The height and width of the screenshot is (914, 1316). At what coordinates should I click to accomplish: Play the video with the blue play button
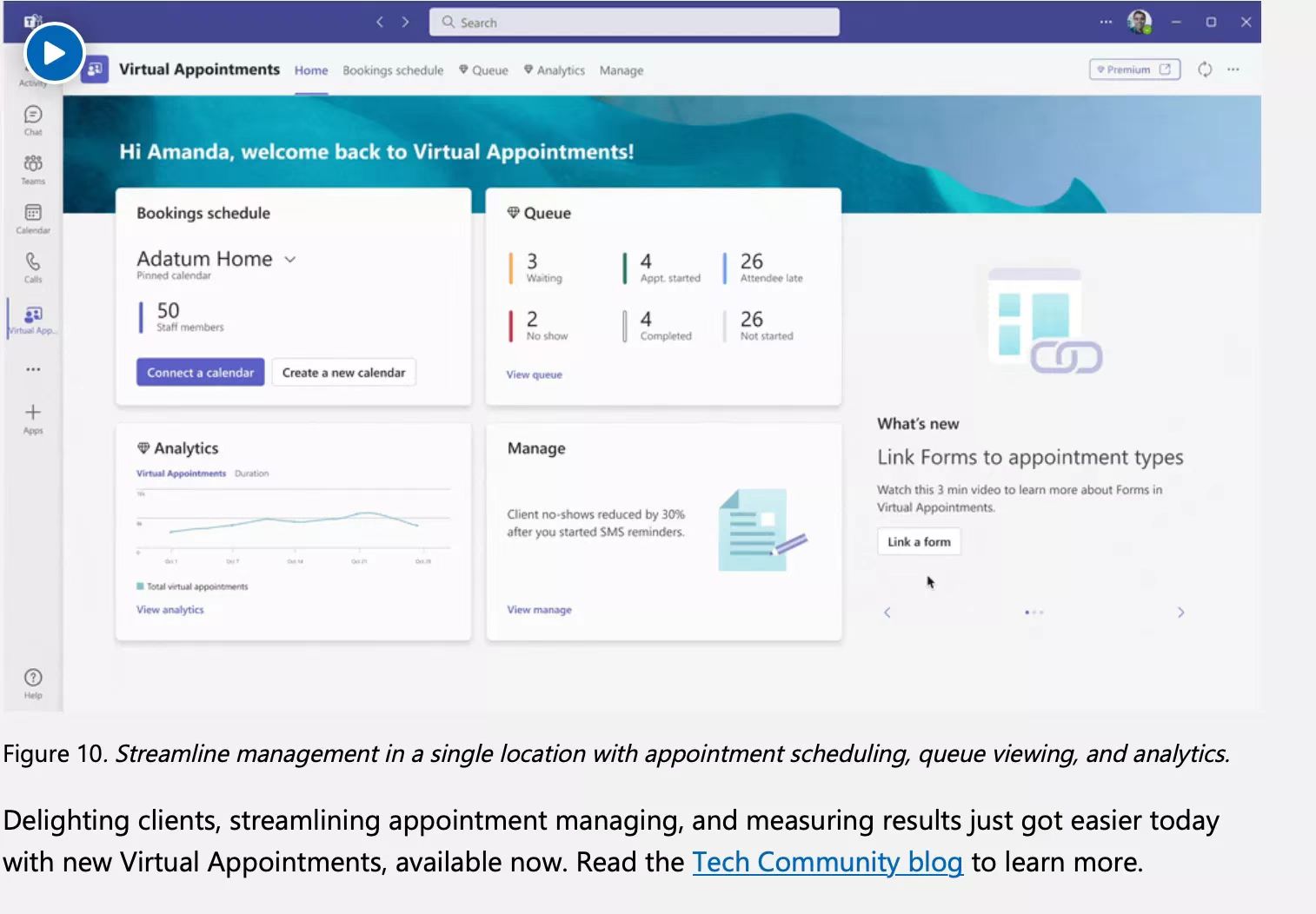pyautogui.click(x=54, y=53)
